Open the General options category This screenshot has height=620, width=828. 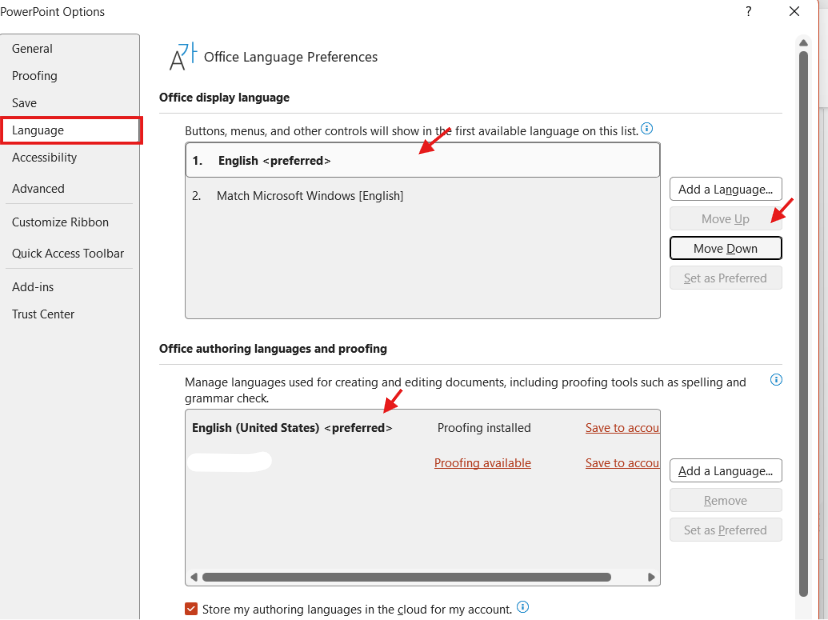(x=32, y=49)
